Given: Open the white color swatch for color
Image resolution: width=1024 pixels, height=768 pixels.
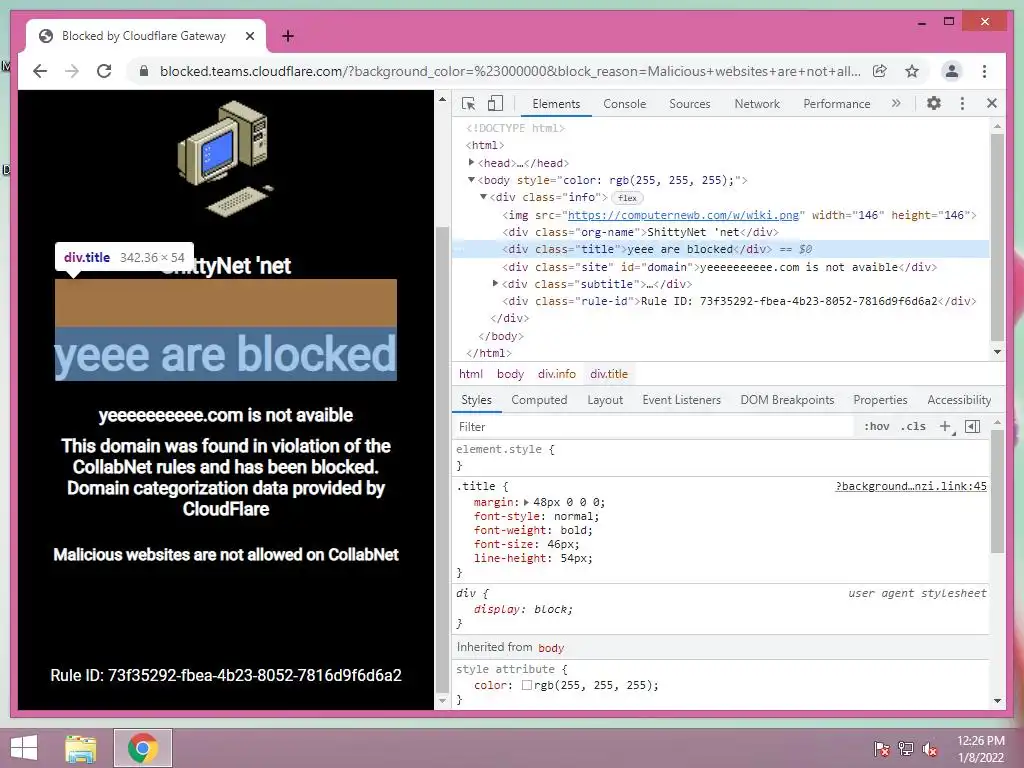Looking at the screenshot, I should [526, 685].
